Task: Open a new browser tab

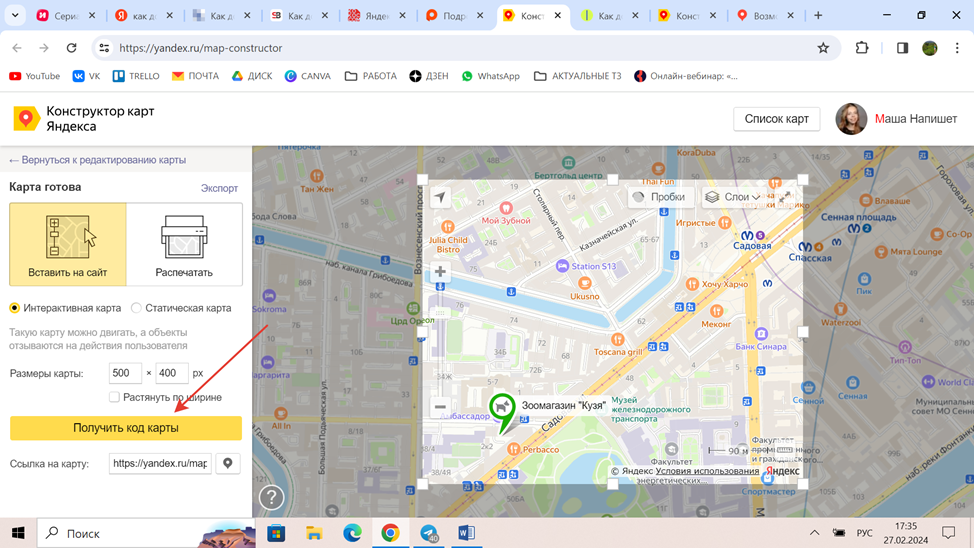Action: pos(818,16)
